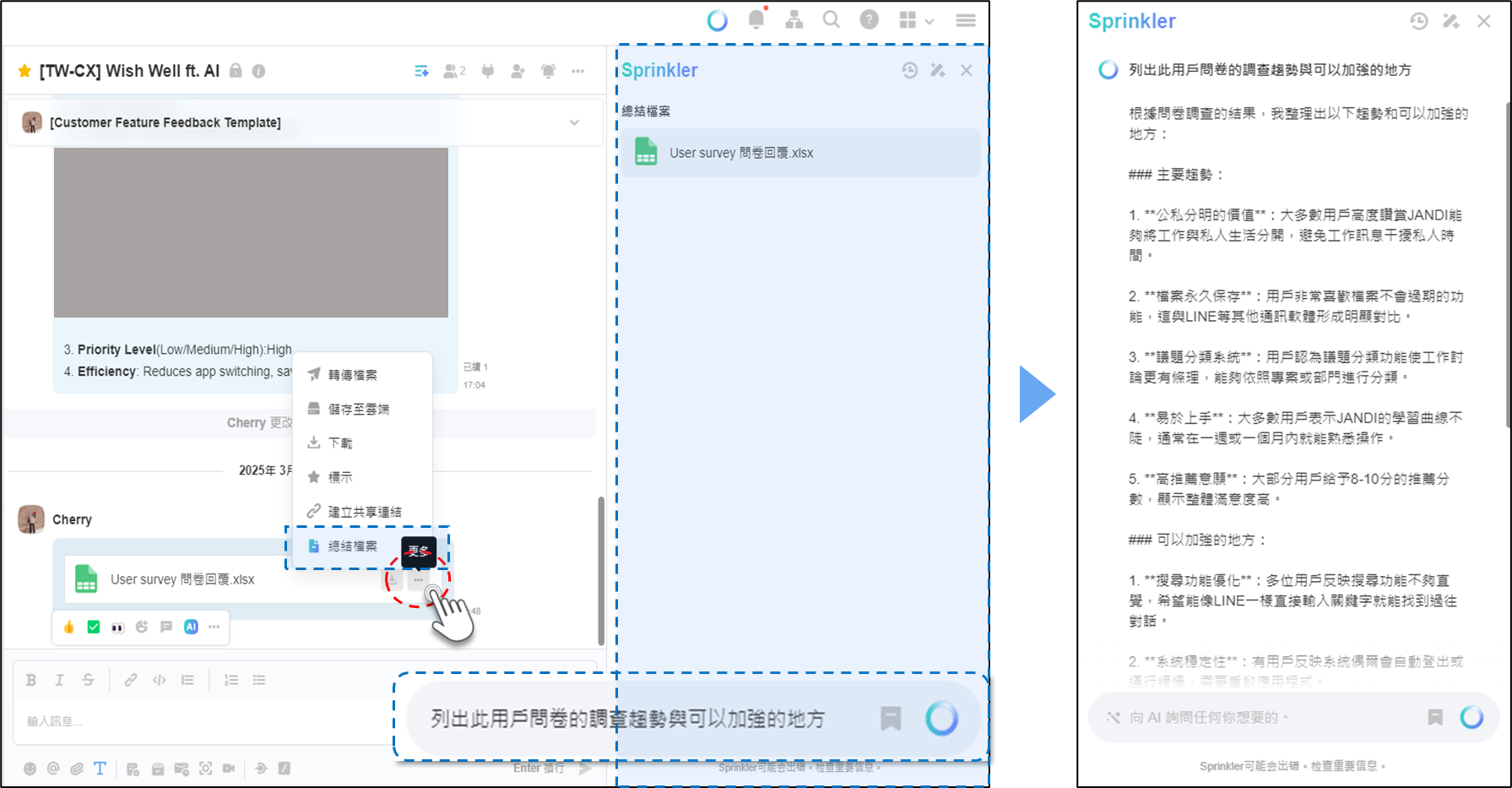The height and width of the screenshot is (788, 1512).
Task: Open the help question mark icon
Action: pyautogui.click(x=869, y=19)
